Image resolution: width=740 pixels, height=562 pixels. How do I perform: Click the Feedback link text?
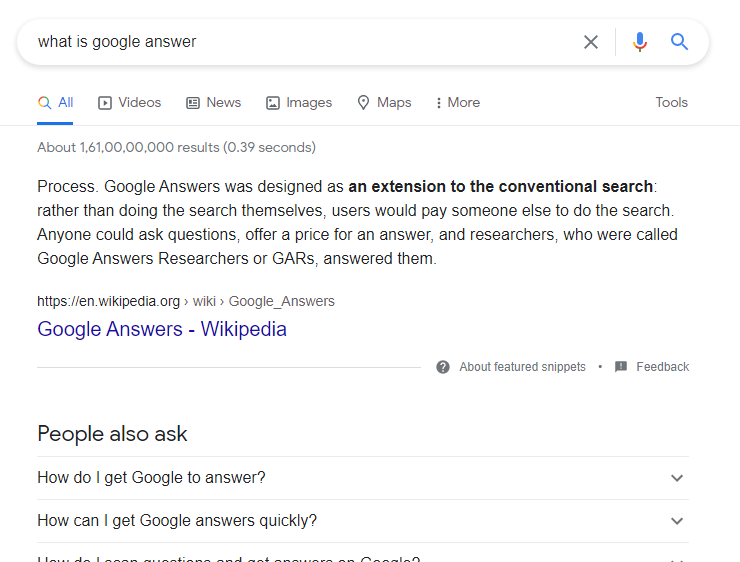(x=662, y=367)
